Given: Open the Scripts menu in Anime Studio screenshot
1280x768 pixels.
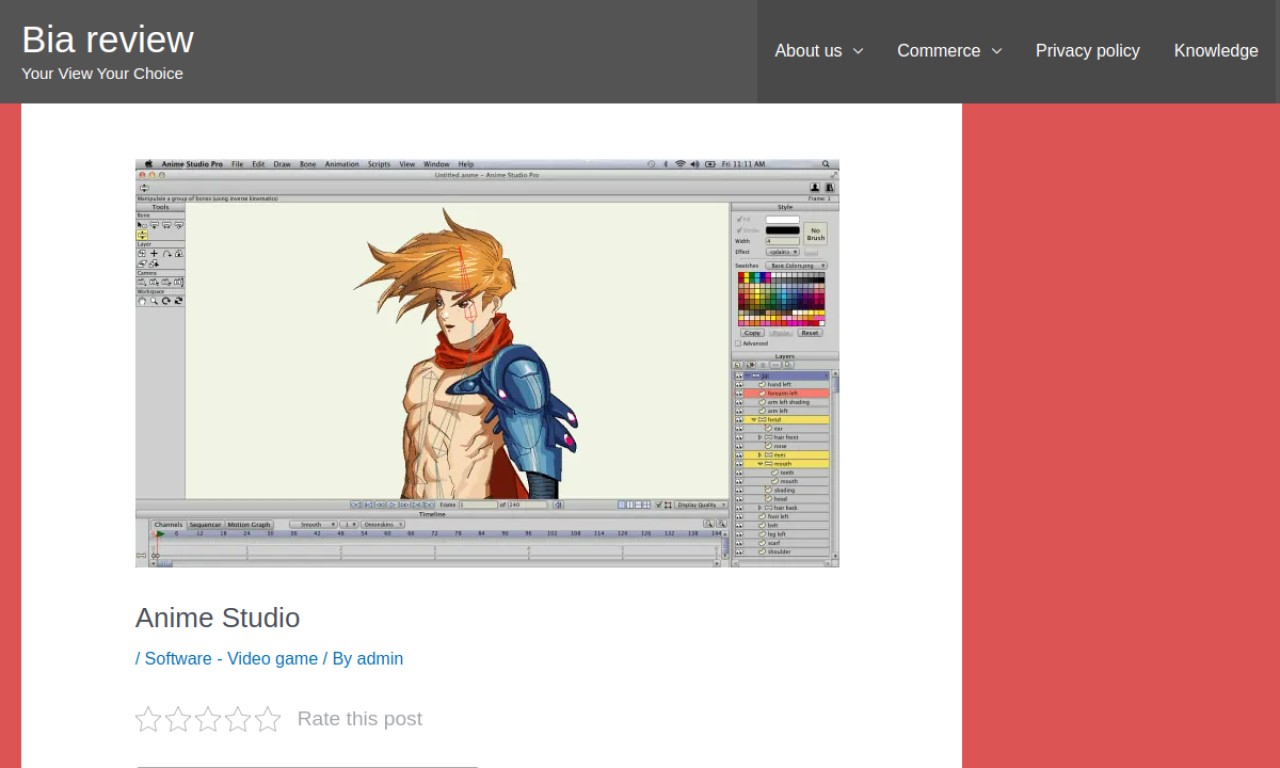Looking at the screenshot, I should point(379,164).
